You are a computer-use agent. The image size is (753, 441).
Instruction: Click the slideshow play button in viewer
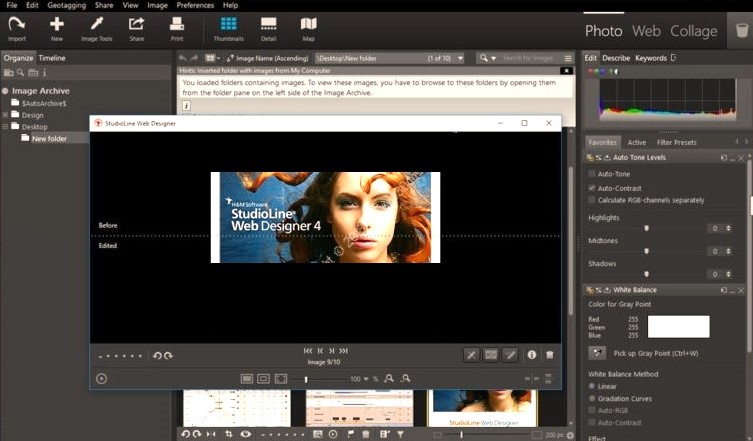click(101, 379)
